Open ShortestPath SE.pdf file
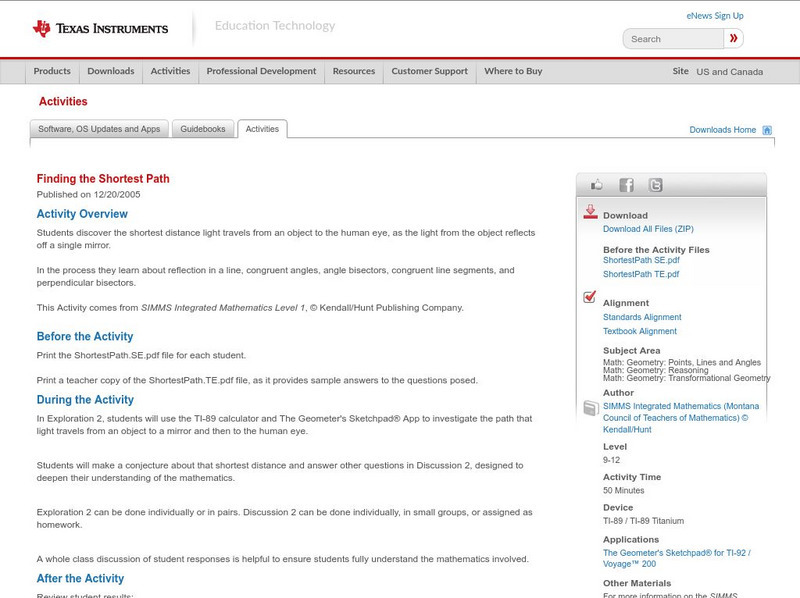This screenshot has width=800, height=598. point(641,260)
